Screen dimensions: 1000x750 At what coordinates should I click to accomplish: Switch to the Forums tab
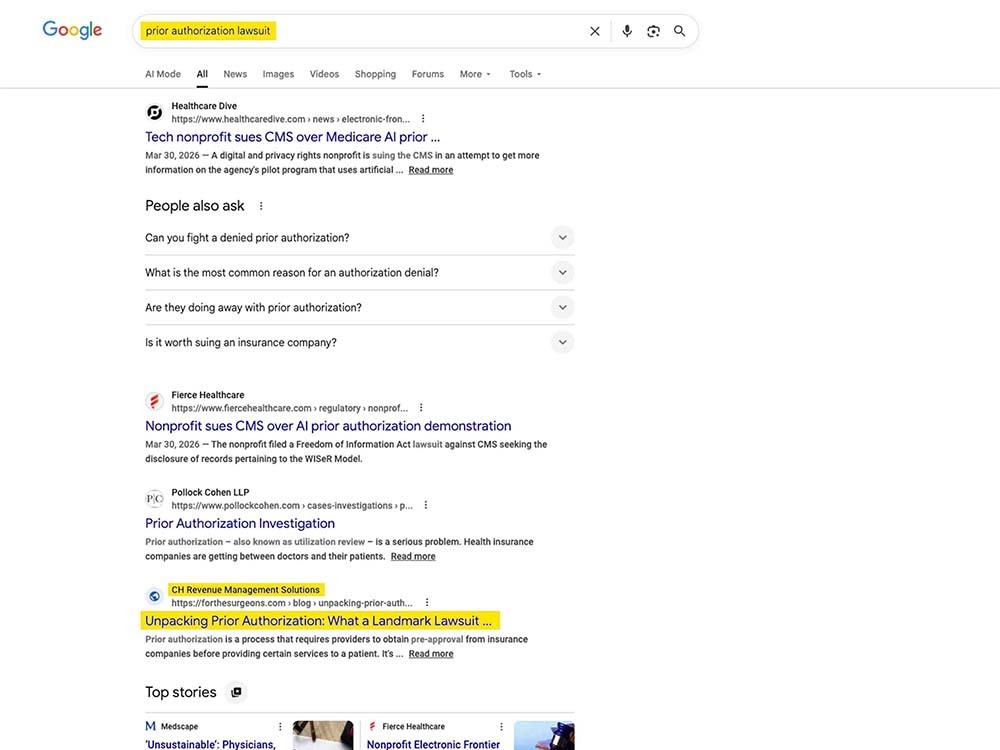point(427,74)
